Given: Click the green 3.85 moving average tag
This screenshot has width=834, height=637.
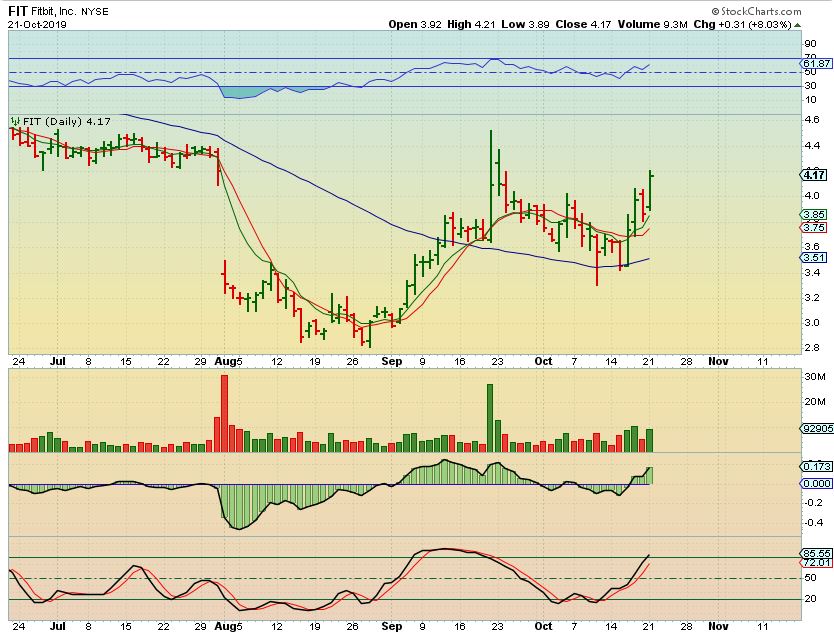Looking at the screenshot, I should [814, 214].
